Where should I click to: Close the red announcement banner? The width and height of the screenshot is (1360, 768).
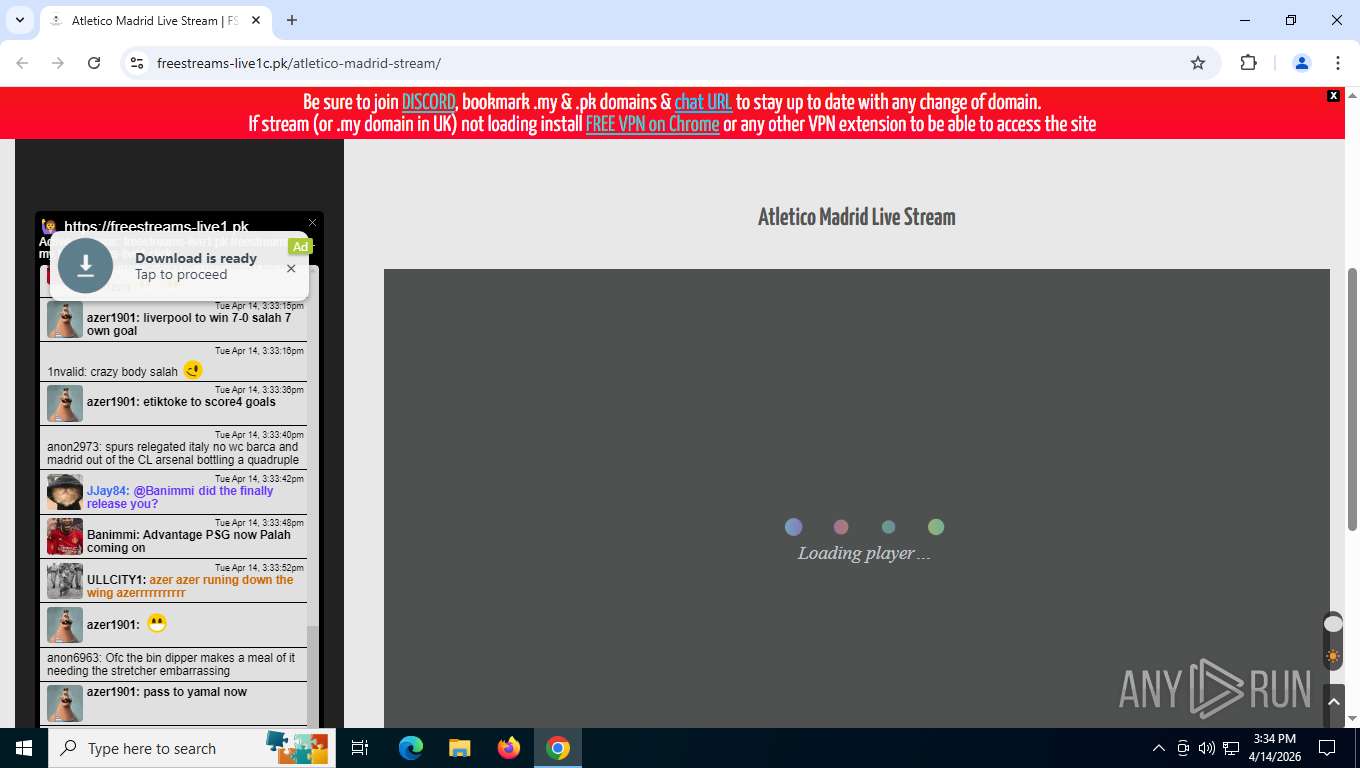pos(1333,96)
